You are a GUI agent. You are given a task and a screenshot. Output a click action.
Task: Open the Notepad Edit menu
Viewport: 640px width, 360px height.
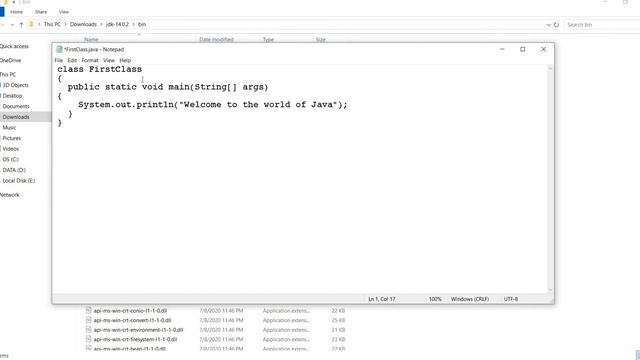(x=72, y=60)
